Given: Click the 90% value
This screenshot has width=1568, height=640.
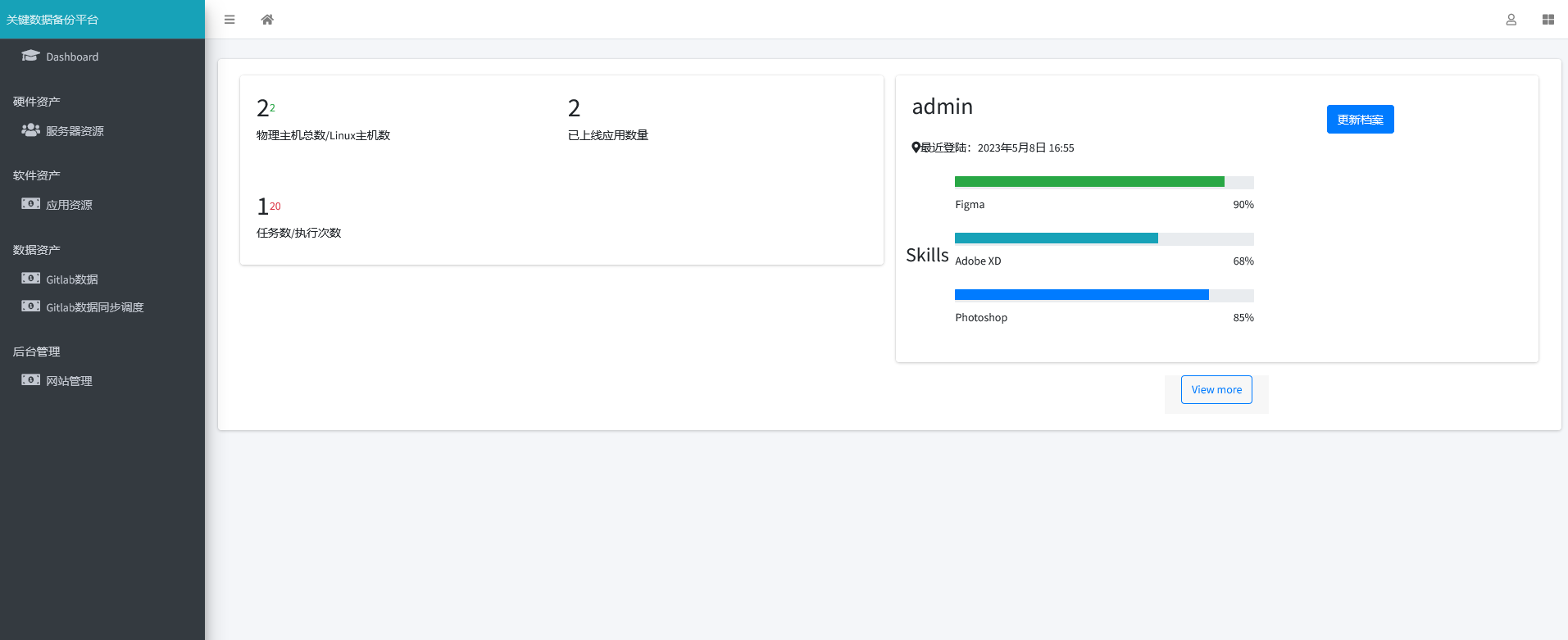Looking at the screenshot, I should point(1243,205).
